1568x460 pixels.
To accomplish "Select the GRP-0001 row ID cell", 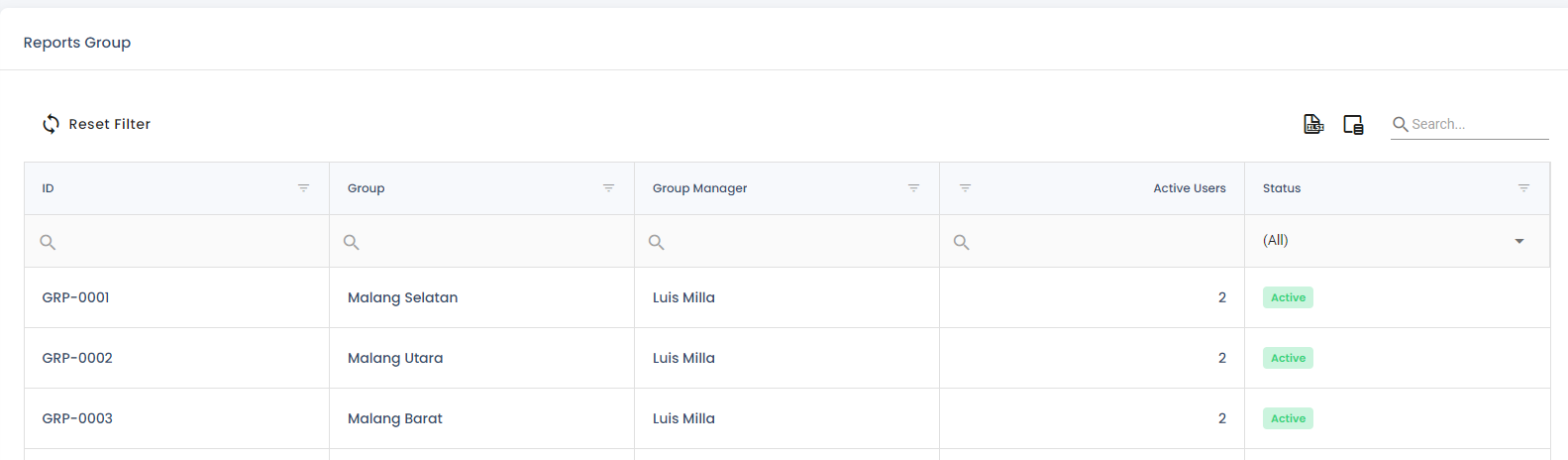I will [76, 297].
